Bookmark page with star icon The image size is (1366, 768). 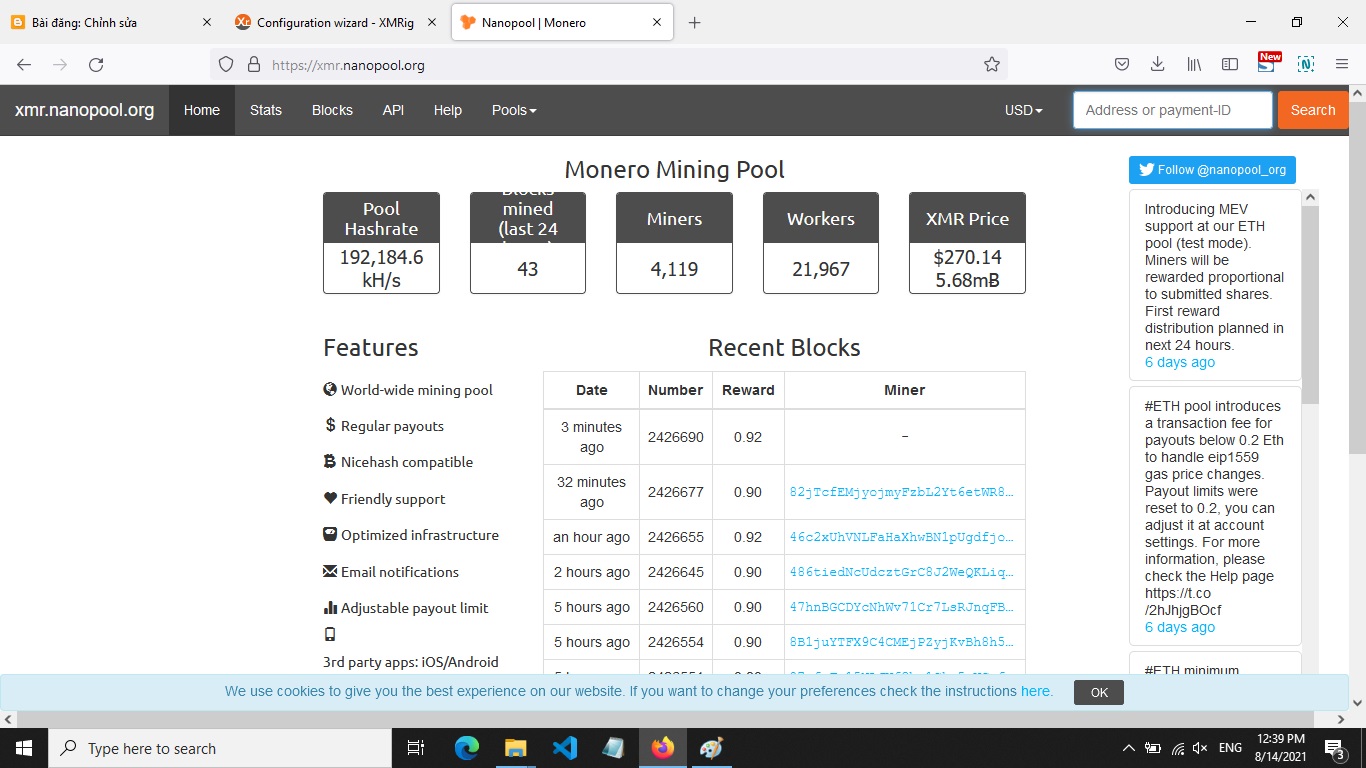pyautogui.click(x=991, y=64)
